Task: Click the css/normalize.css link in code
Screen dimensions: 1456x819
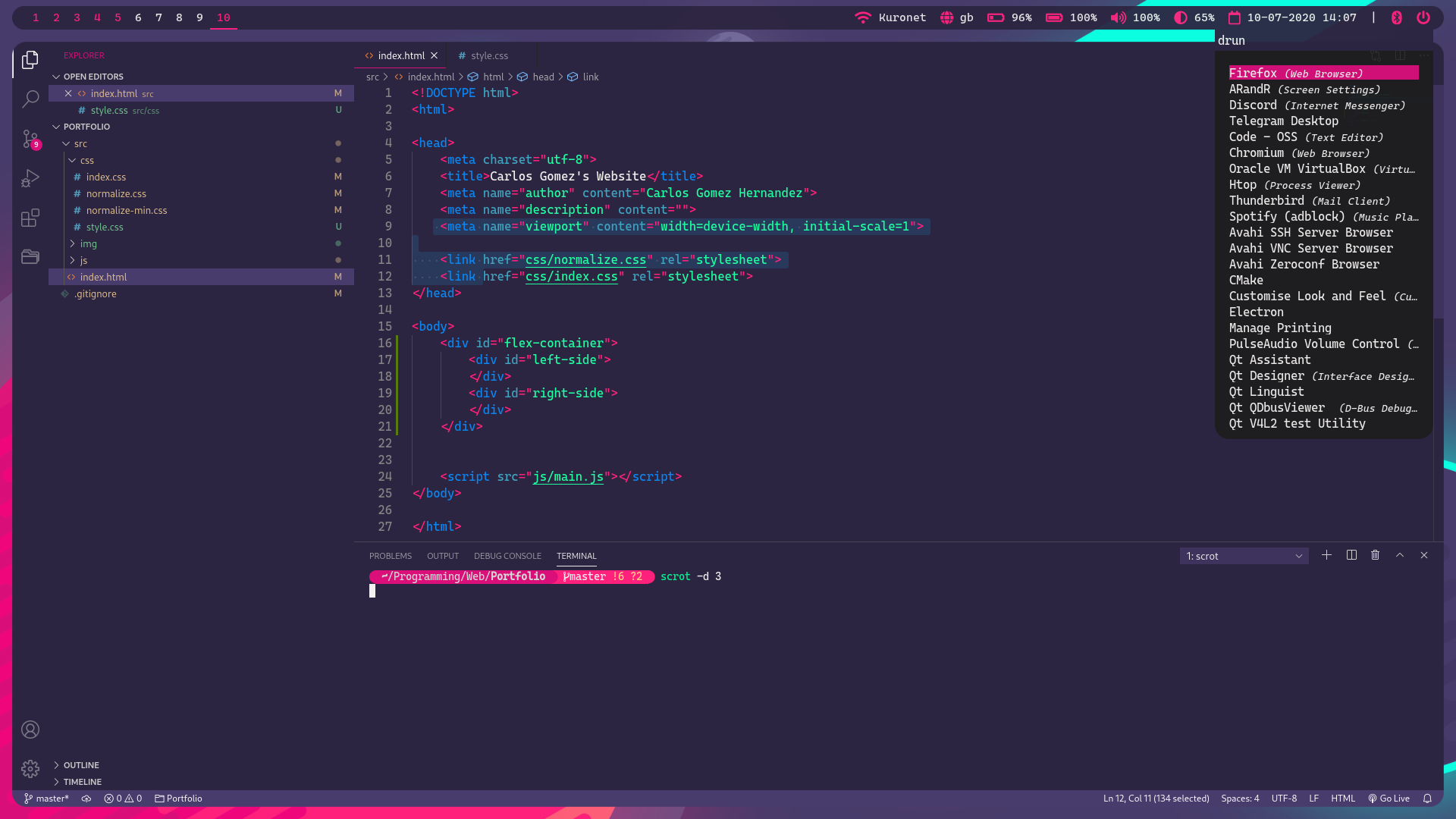Action: point(585,259)
